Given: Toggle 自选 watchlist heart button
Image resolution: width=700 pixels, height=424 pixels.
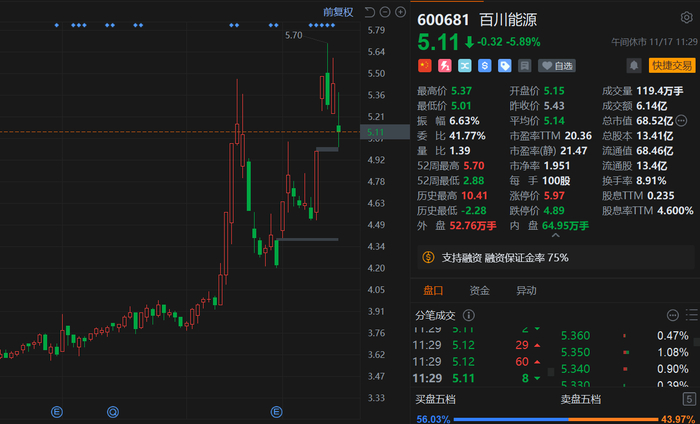Looking at the screenshot, I should point(557,66).
